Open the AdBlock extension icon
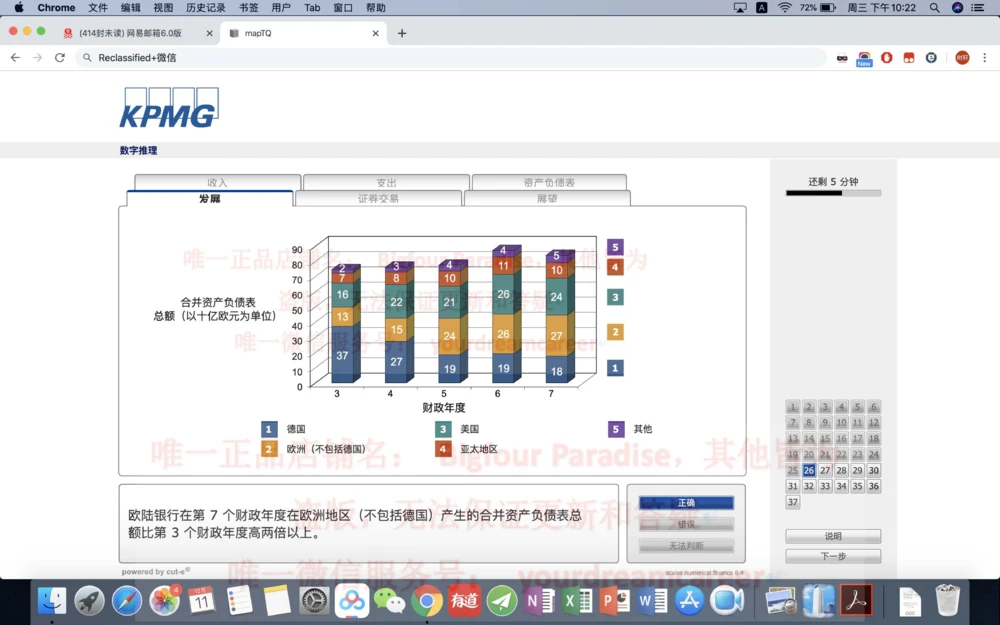Viewport: 1000px width, 625px height. click(x=887, y=57)
